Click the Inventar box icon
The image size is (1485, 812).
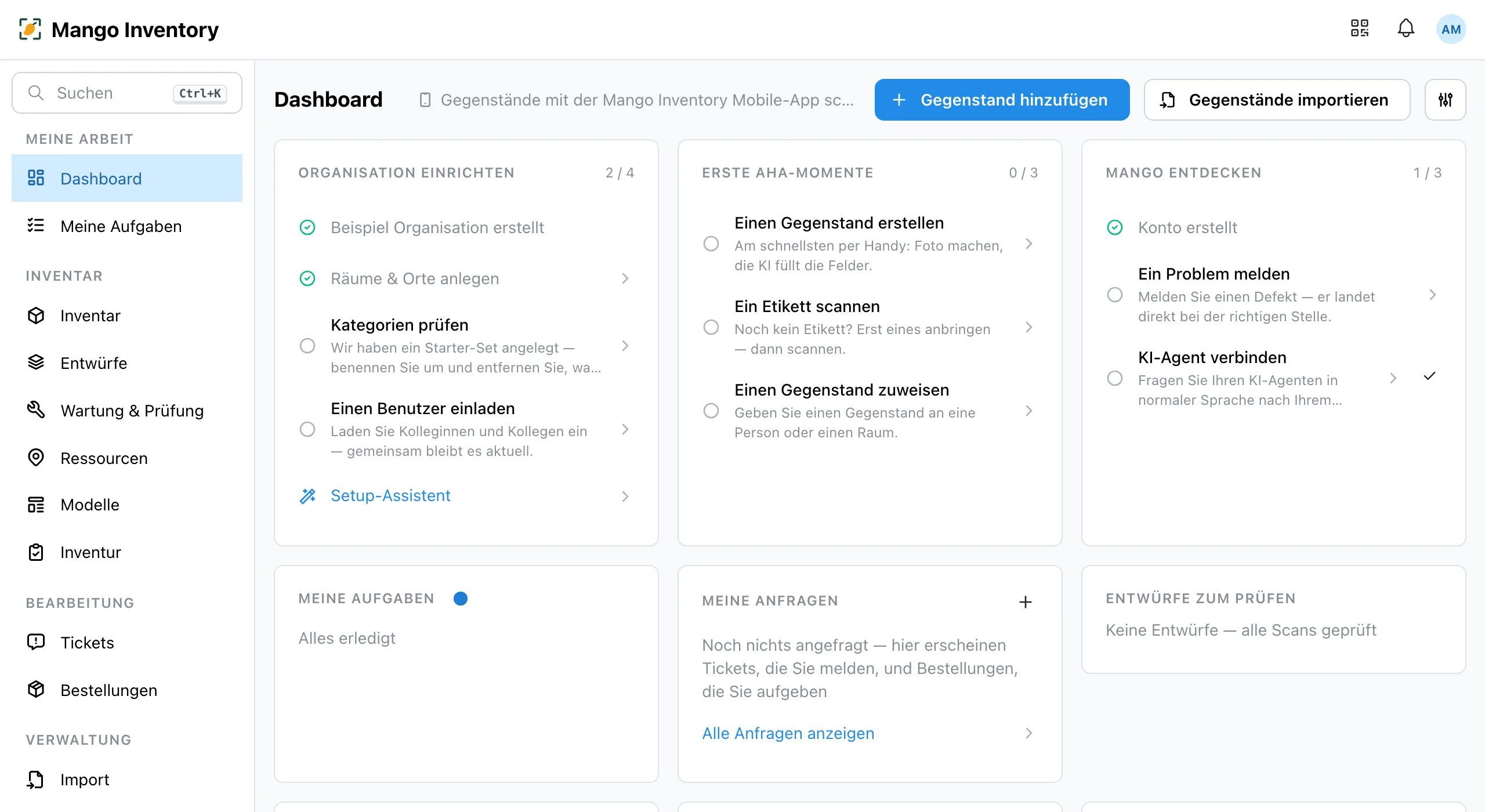point(36,316)
